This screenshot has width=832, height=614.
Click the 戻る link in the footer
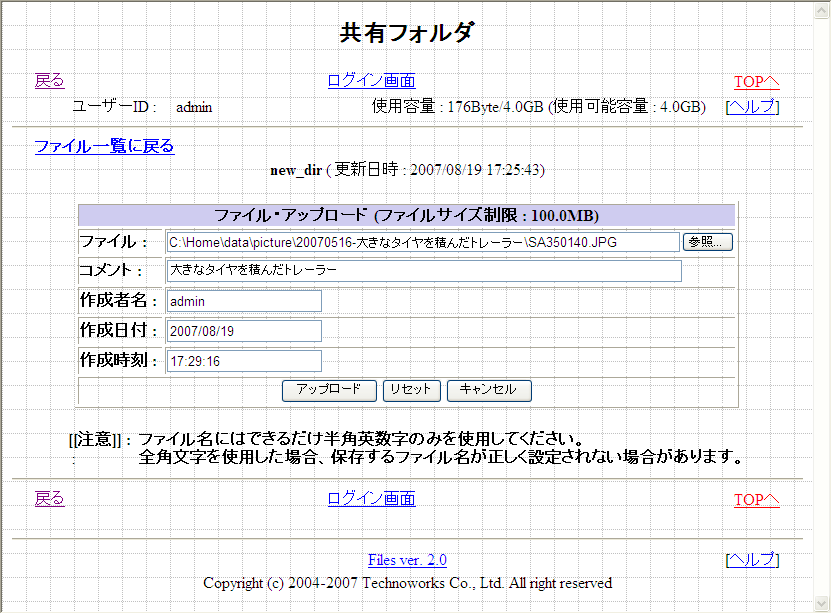49,499
